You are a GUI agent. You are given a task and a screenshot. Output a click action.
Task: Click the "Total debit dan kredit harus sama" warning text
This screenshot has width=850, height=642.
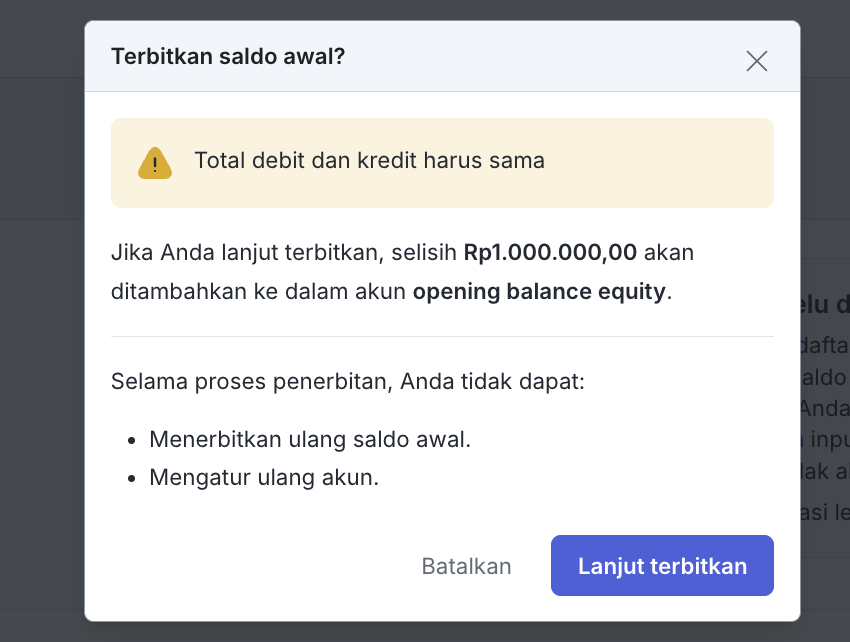pos(369,160)
